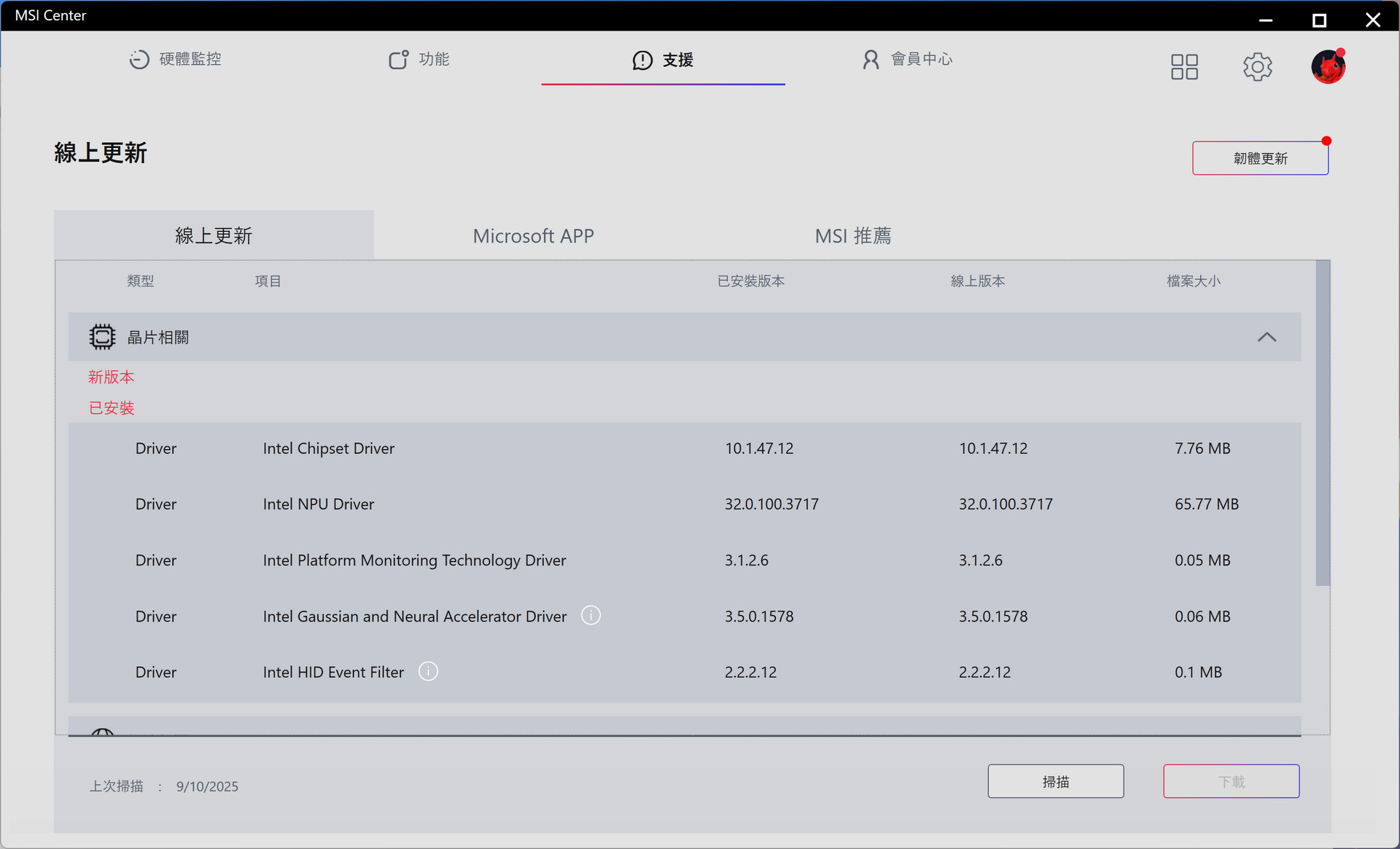Screen dimensions: 1400x849
Task: Select the Intel Chipset Driver row name
Action: [x=328, y=448]
